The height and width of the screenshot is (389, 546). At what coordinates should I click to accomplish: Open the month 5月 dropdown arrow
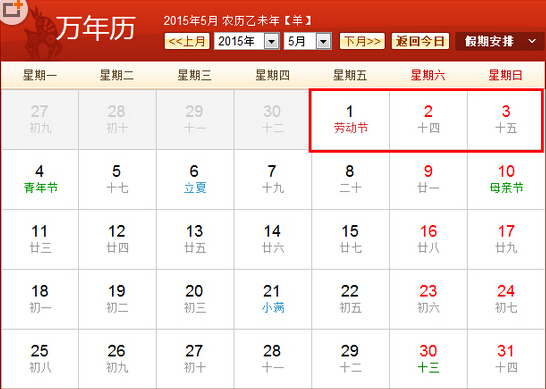pos(323,41)
